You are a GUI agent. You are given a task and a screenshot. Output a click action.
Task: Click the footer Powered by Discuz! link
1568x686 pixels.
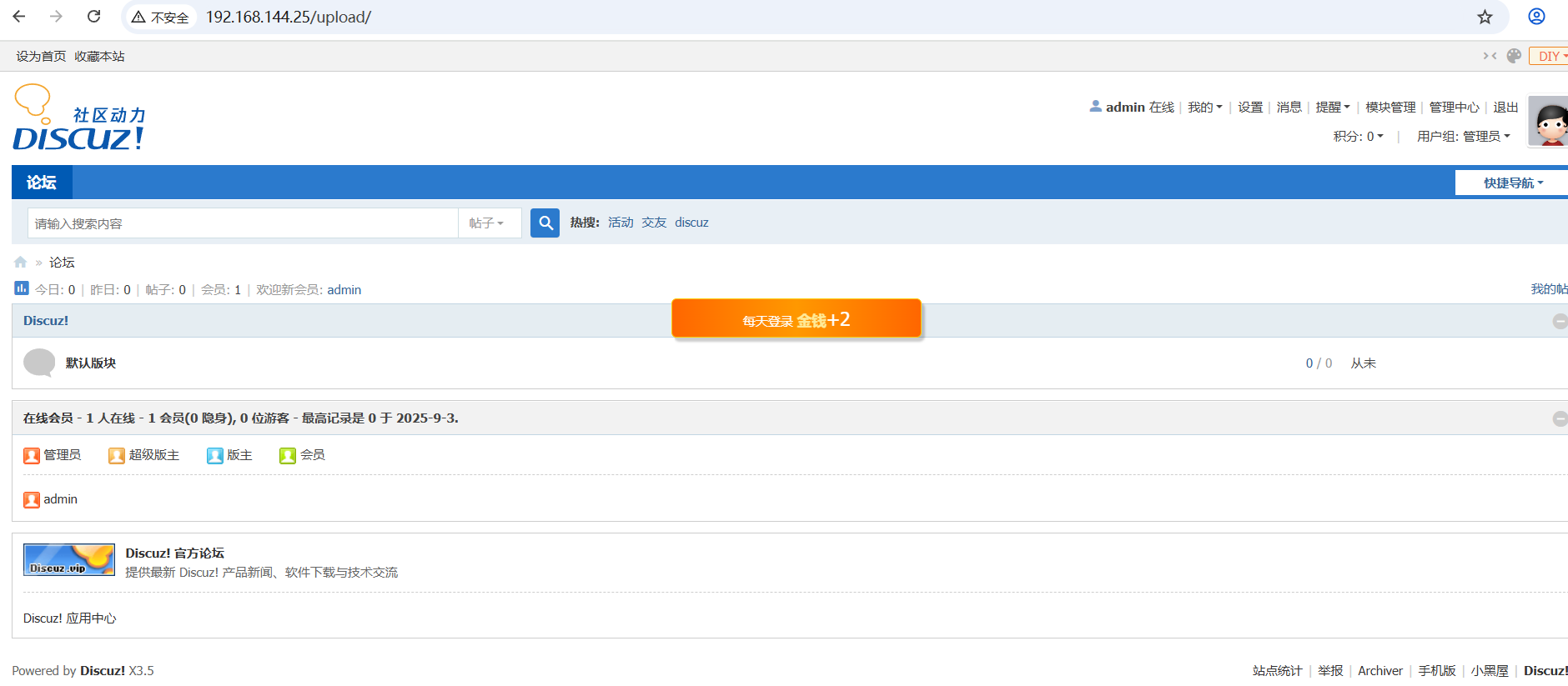(103, 670)
